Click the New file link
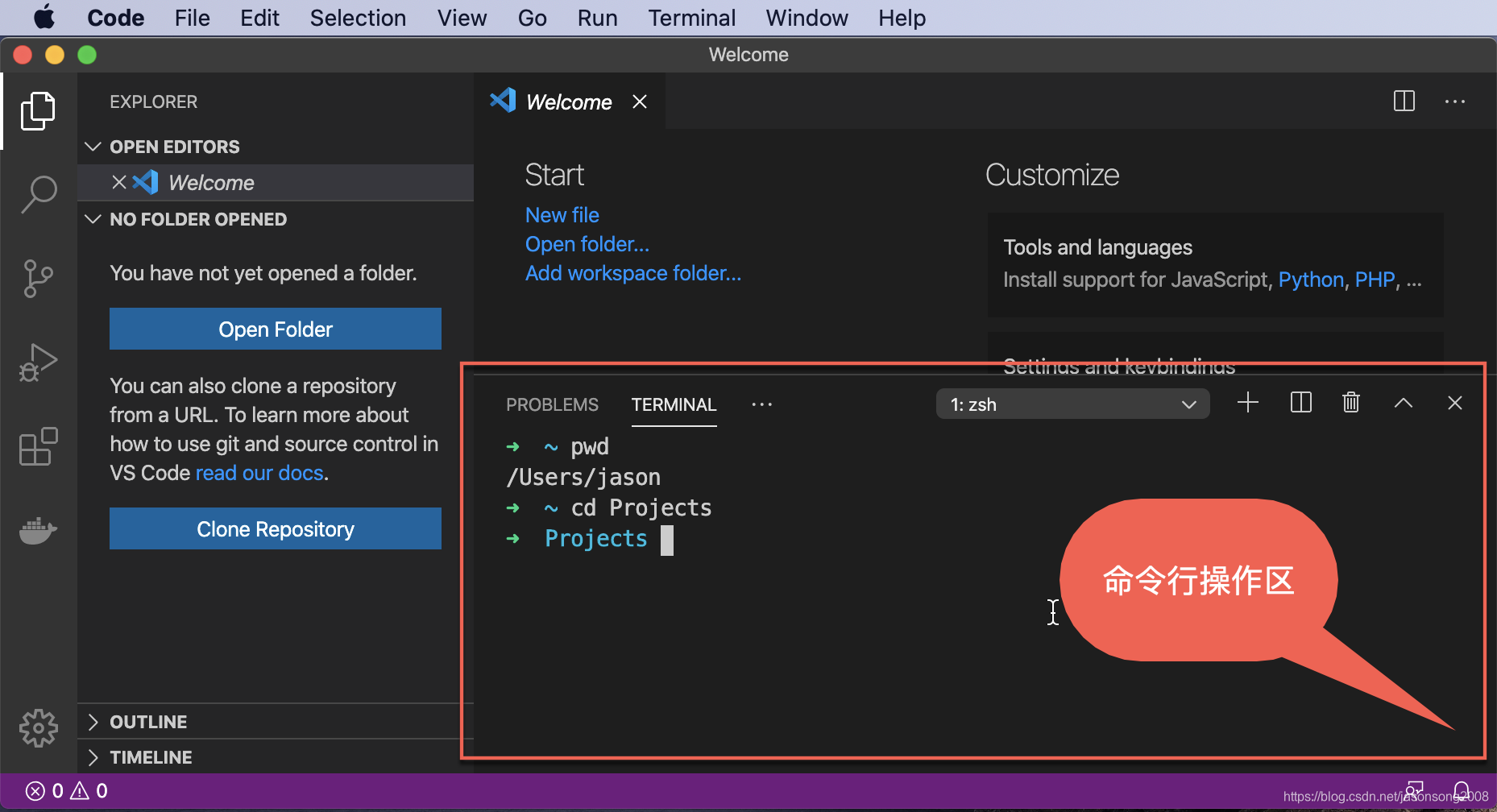The image size is (1497, 812). 562,215
